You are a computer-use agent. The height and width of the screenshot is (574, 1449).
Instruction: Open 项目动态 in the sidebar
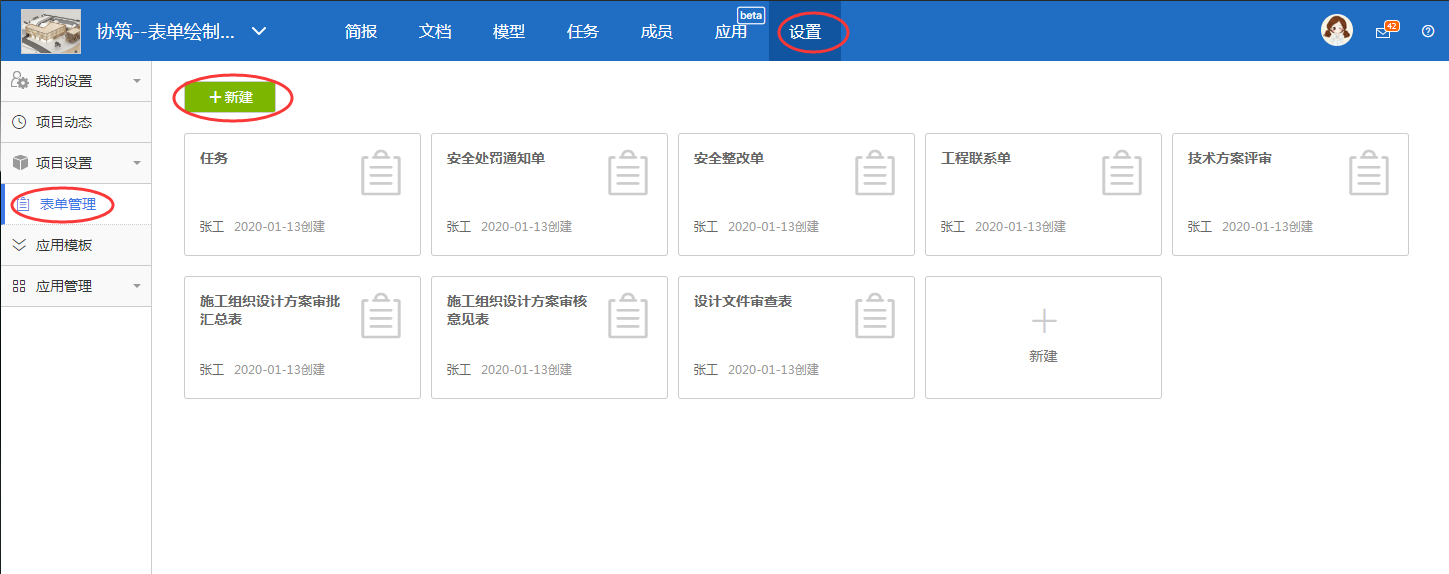click(64, 122)
